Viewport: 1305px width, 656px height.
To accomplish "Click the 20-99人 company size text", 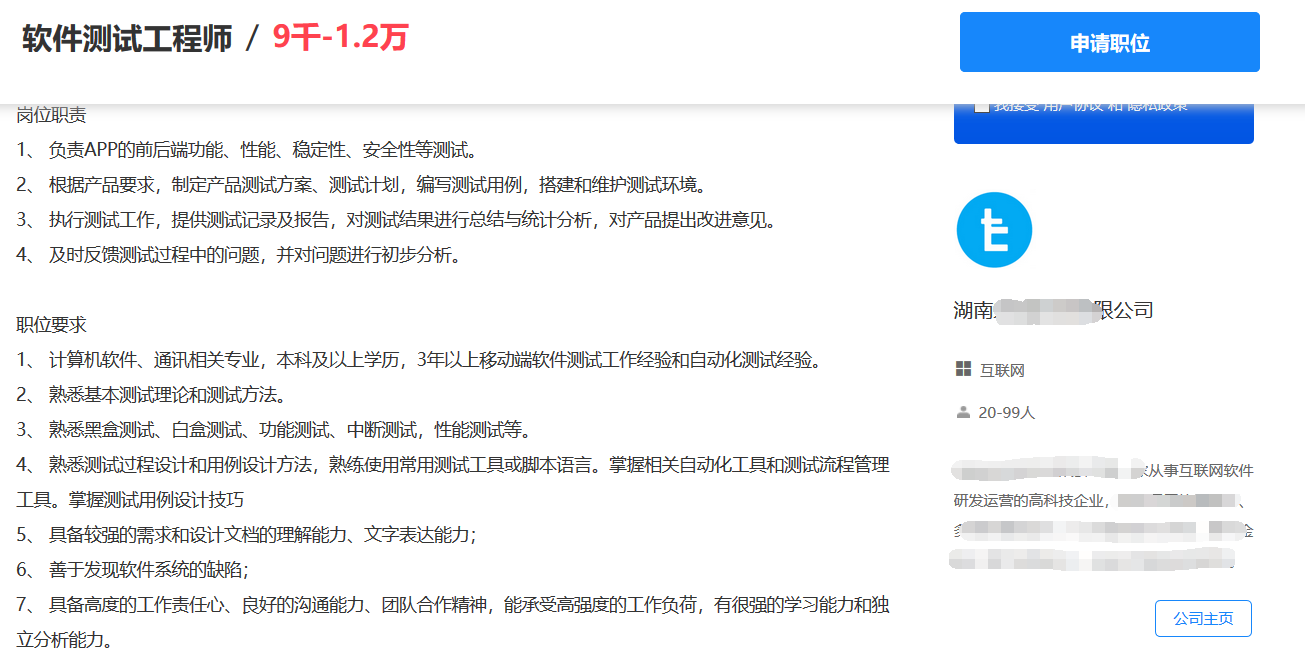I will pos(1006,412).
